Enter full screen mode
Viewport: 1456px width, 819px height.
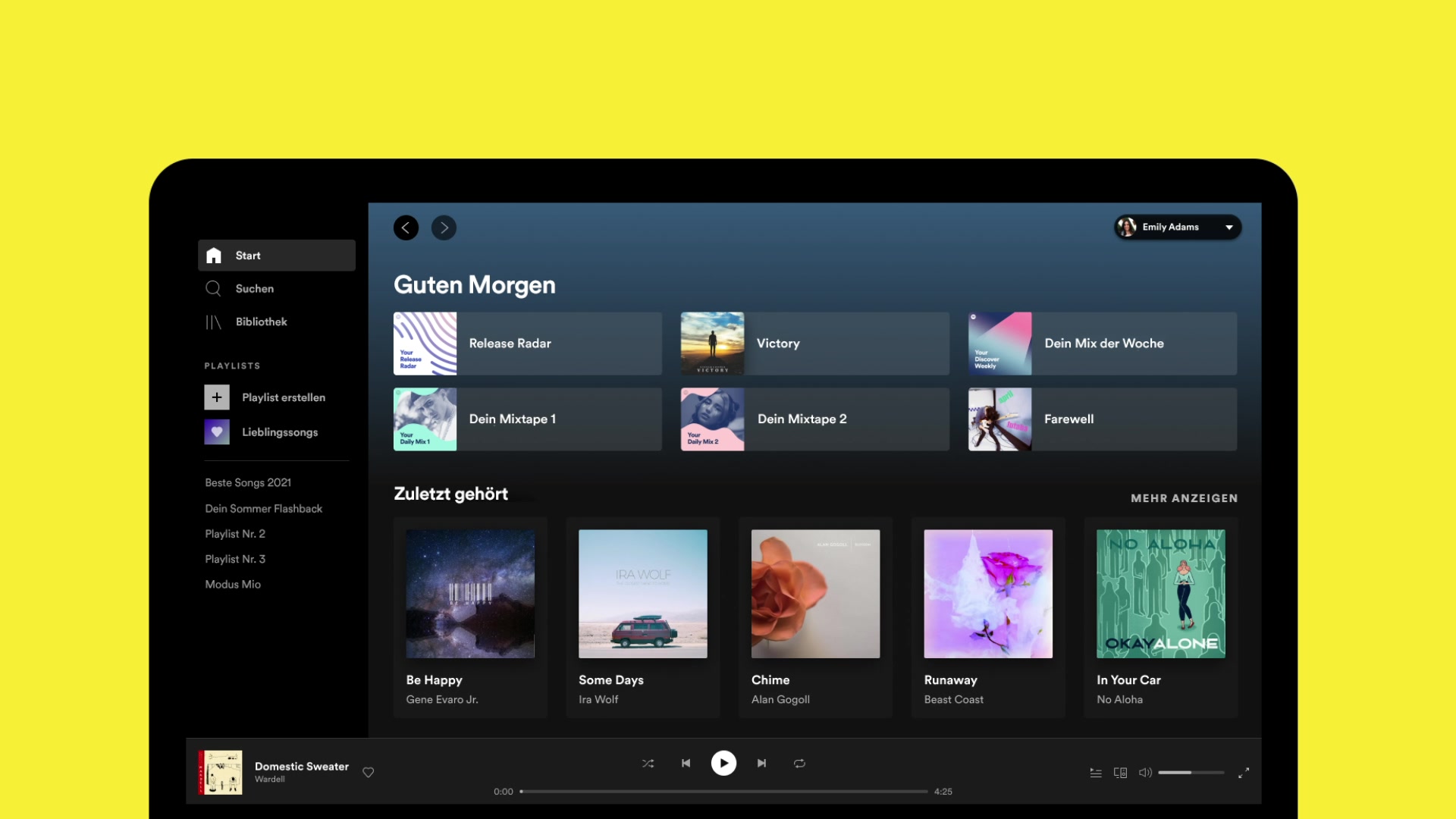coord(1244,773)
